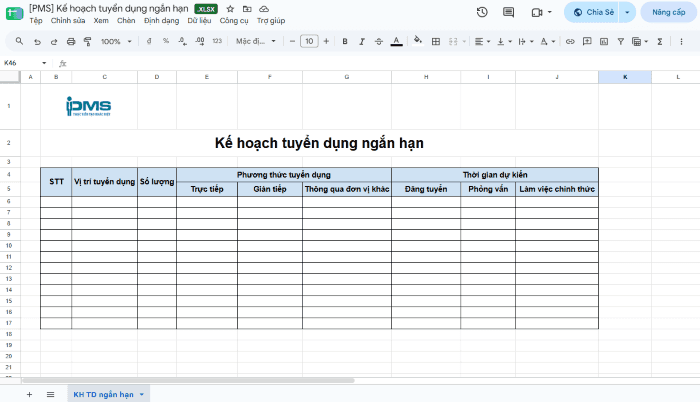
Task: Click the horizontal scrollbar
Action: [x=188, y=381]
